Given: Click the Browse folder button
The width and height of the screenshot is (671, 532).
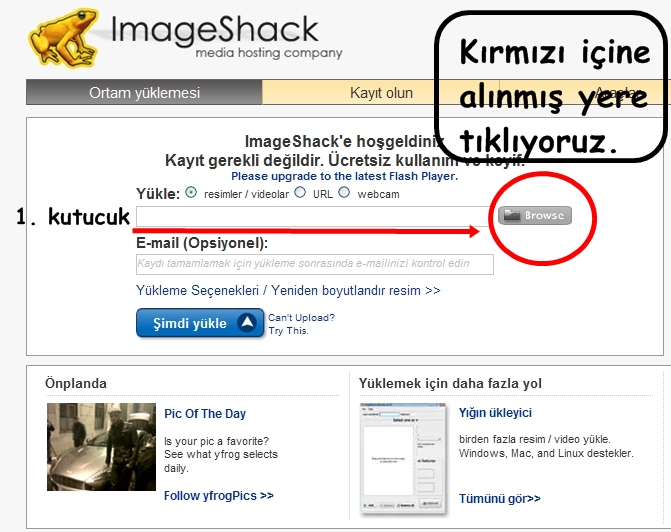Looking at the screenshot, I should [x=535, y=215].
